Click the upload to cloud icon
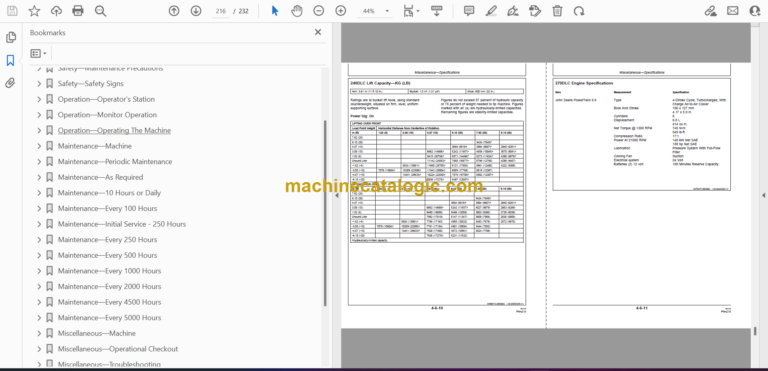 (56, 11)
